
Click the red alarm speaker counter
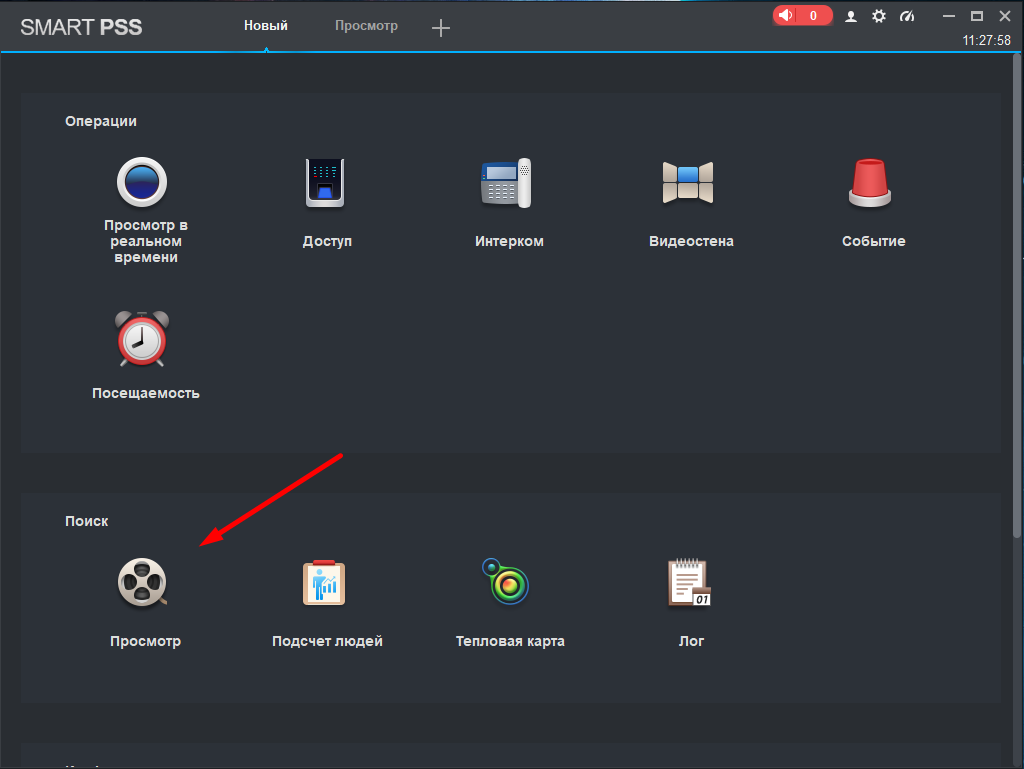[803, 16]
